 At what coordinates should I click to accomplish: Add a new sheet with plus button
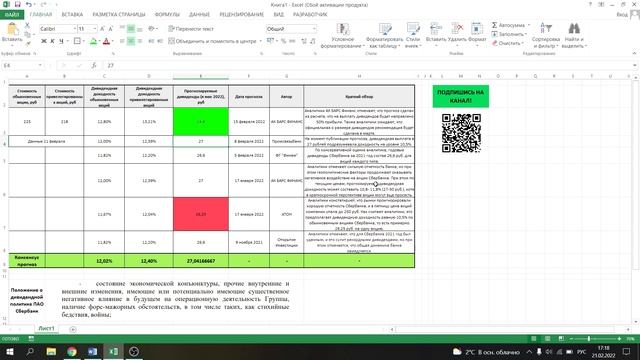[73, 329]
